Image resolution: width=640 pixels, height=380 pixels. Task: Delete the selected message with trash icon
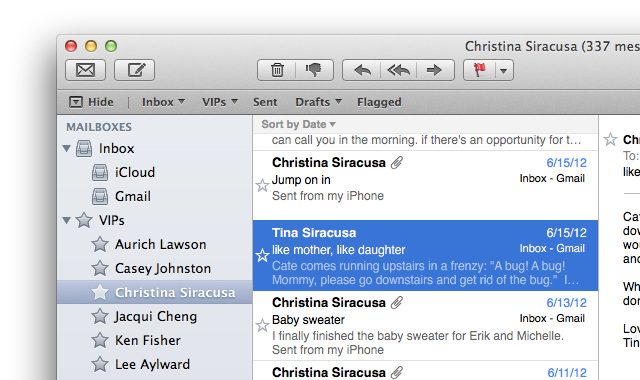point(277,70)
